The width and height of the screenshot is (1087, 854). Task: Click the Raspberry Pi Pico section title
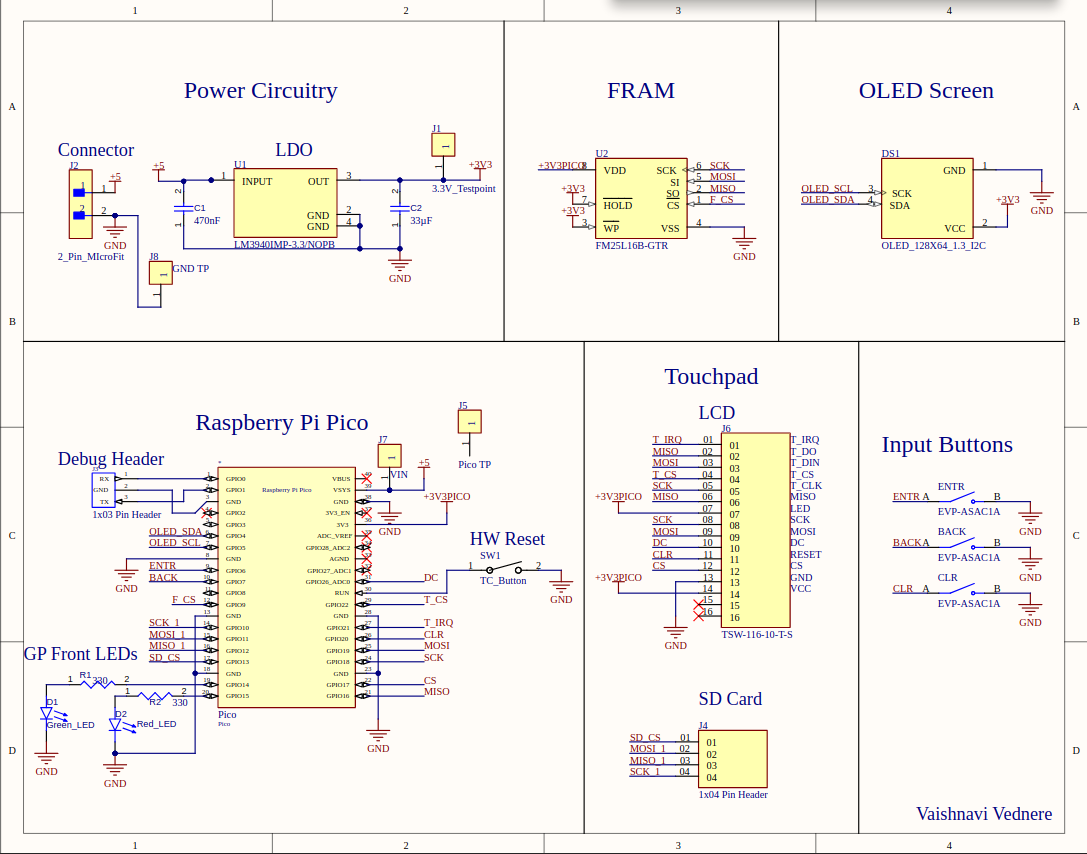tap(281, 422)
